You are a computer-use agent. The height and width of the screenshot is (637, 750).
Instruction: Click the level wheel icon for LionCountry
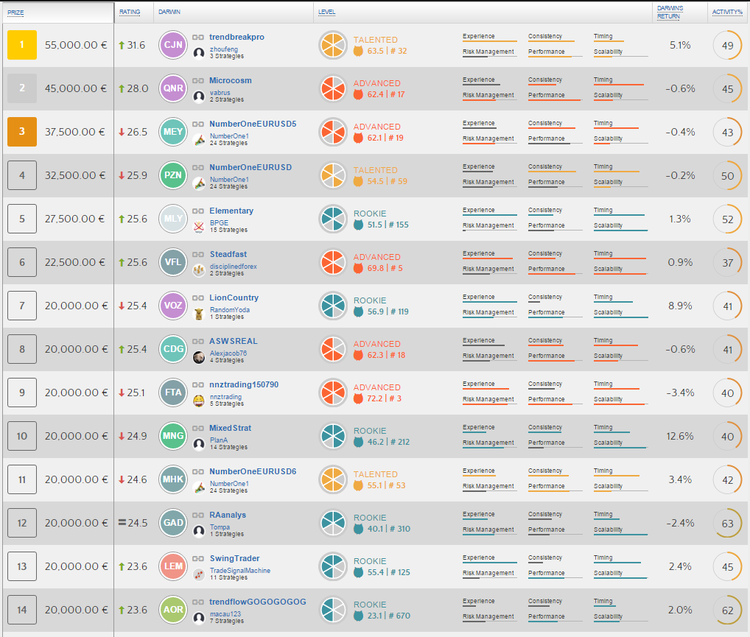pos(333,306)
